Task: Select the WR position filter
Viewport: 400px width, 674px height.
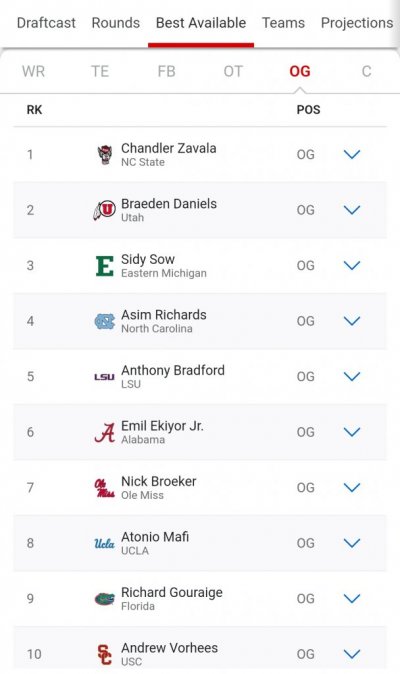Action: pos(33,71)
